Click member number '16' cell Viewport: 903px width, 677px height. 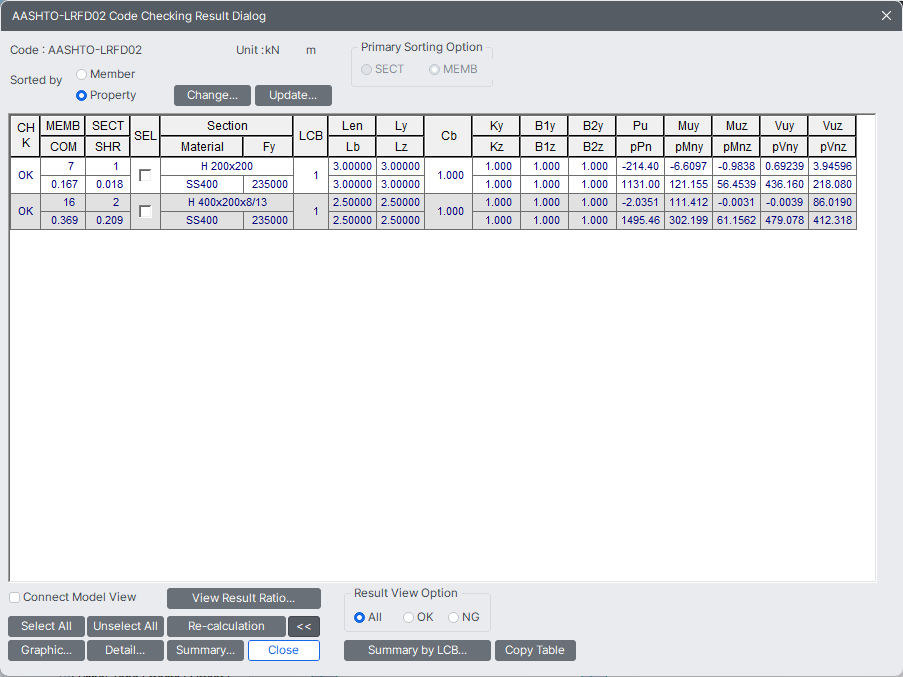pyautogui.click(x=63, y=203)
